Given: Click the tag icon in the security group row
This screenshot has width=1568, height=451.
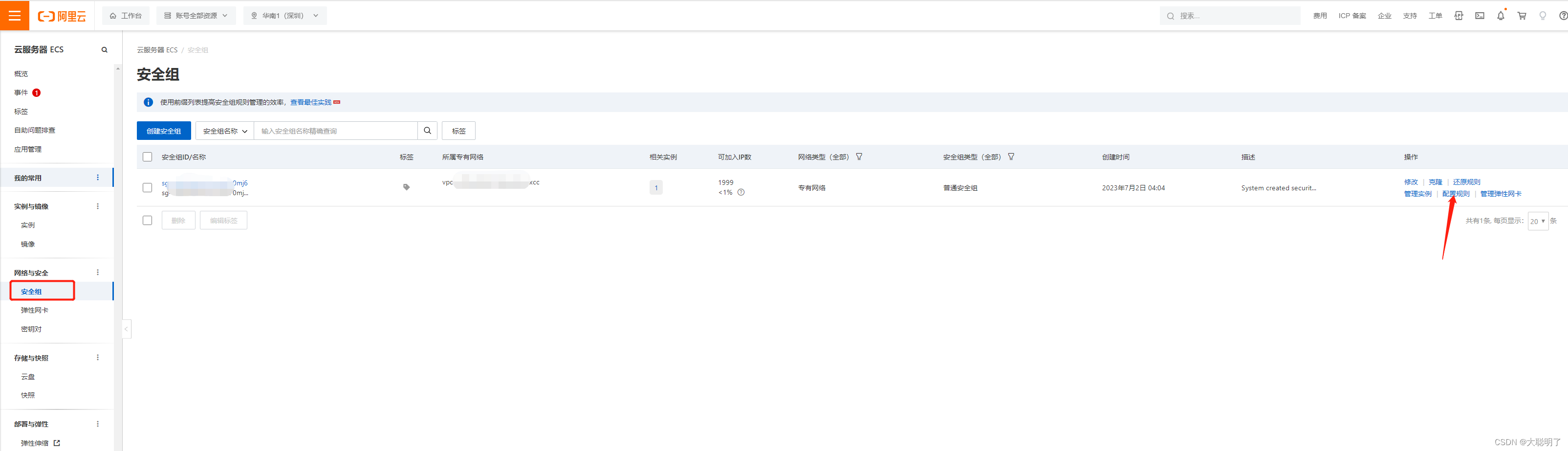Looking at the screenshot, I should (x=407, y=187).
